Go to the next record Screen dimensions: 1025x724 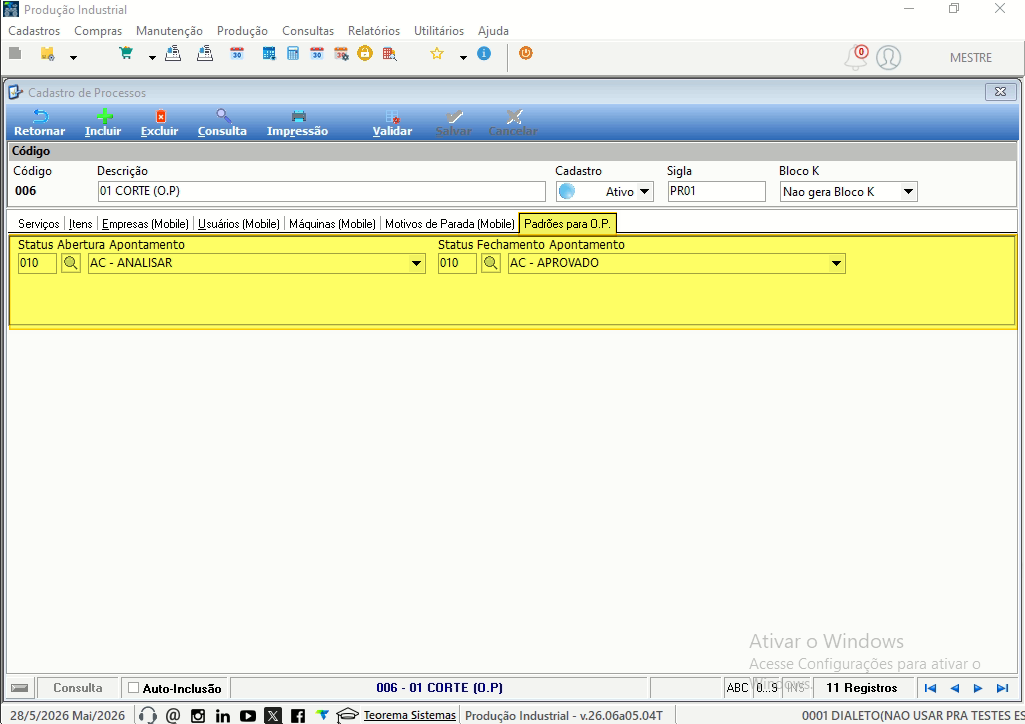[x=978, y=687]
